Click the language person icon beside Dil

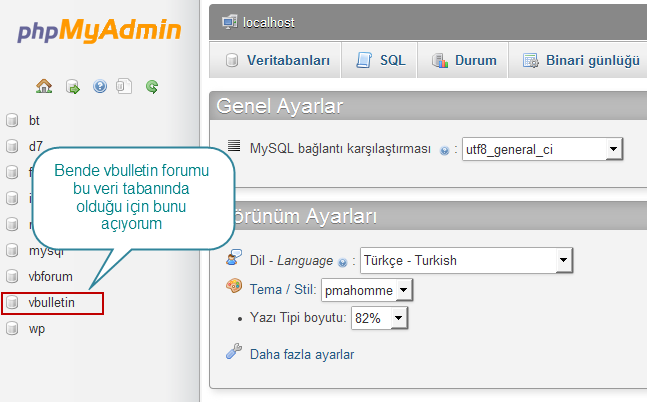[x=234, y=257]
